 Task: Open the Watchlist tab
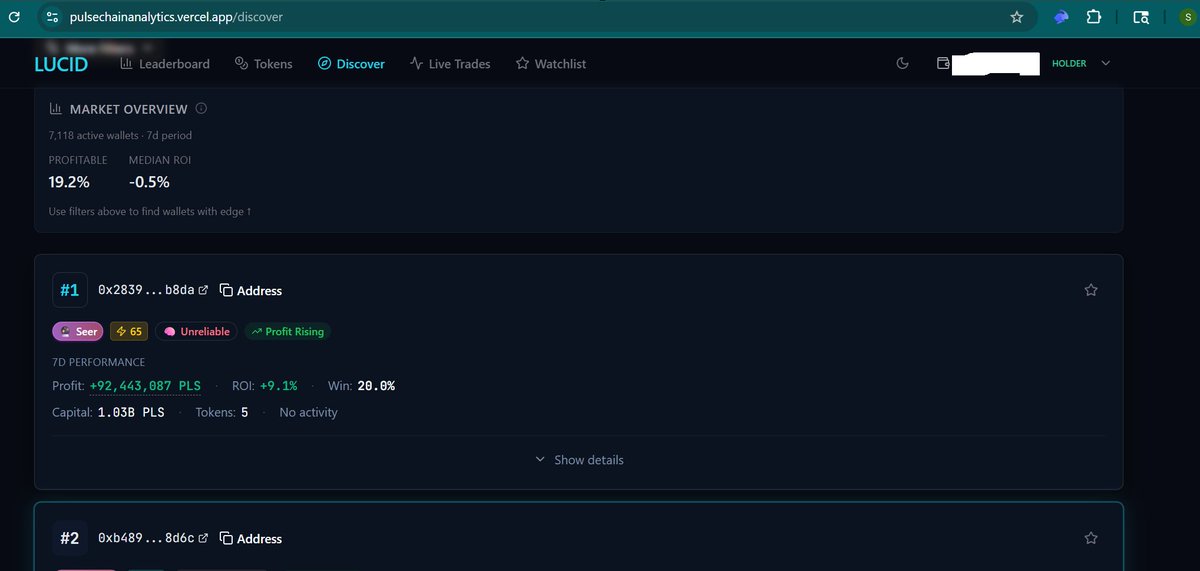[x=551, y=64]
